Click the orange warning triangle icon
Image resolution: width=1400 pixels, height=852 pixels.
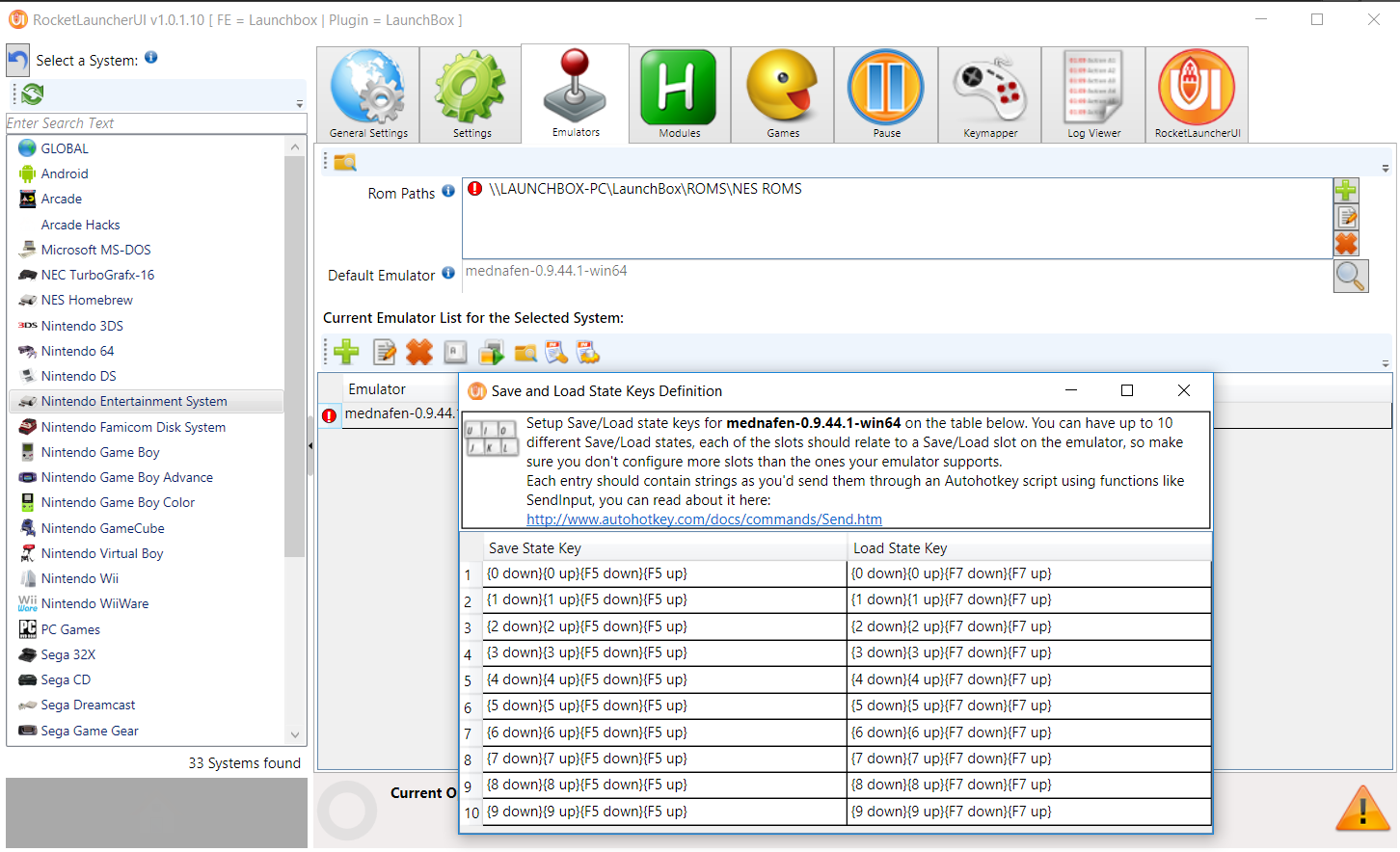[1362, 809]
